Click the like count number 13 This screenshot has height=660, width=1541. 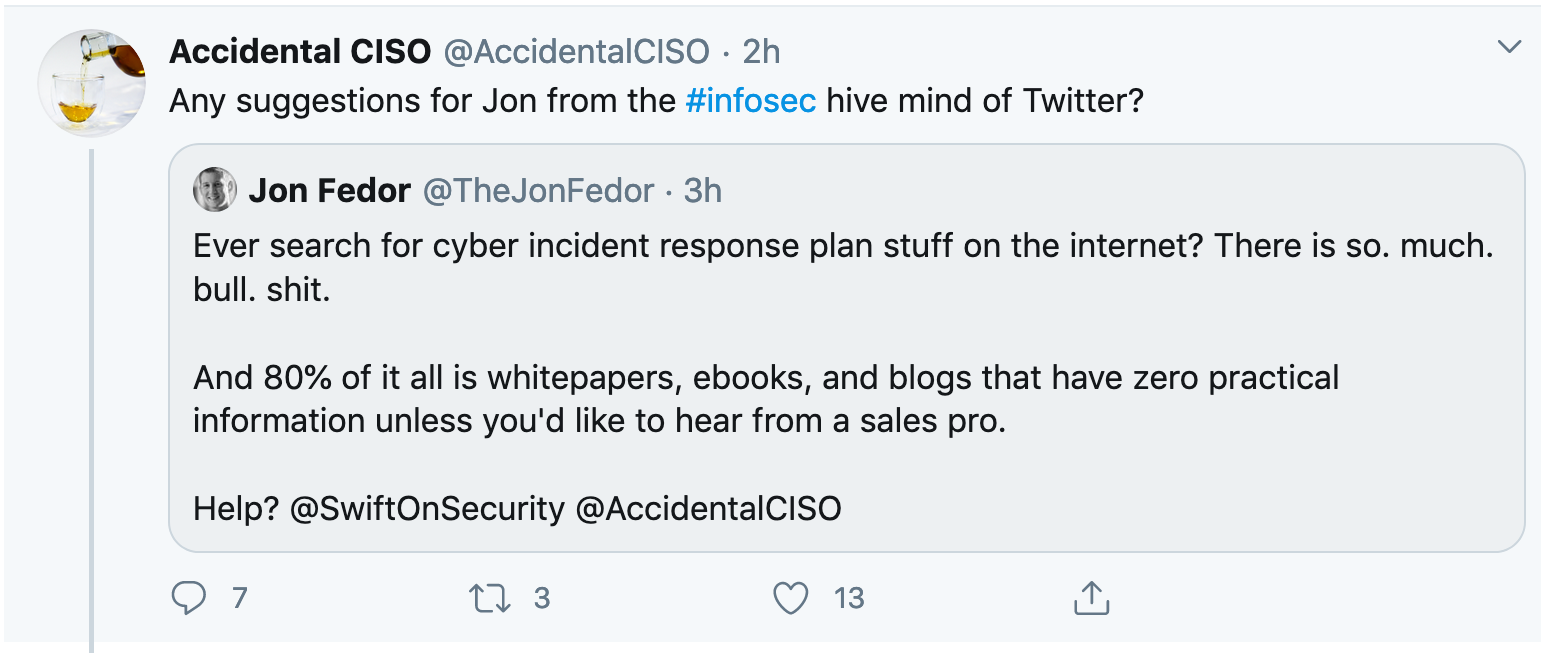click(x=849, y=598)
